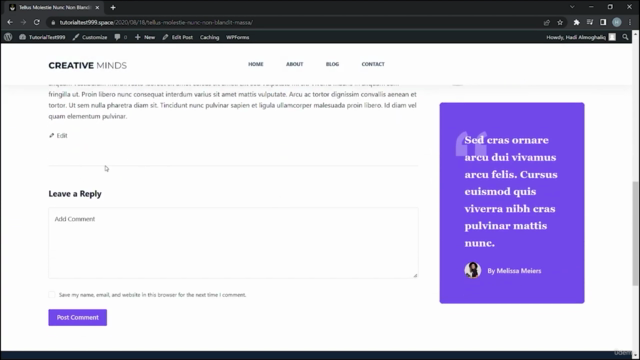Bookmark this page with the star icon
This screenshot has width=640, height=360.
tap(560, 22)
